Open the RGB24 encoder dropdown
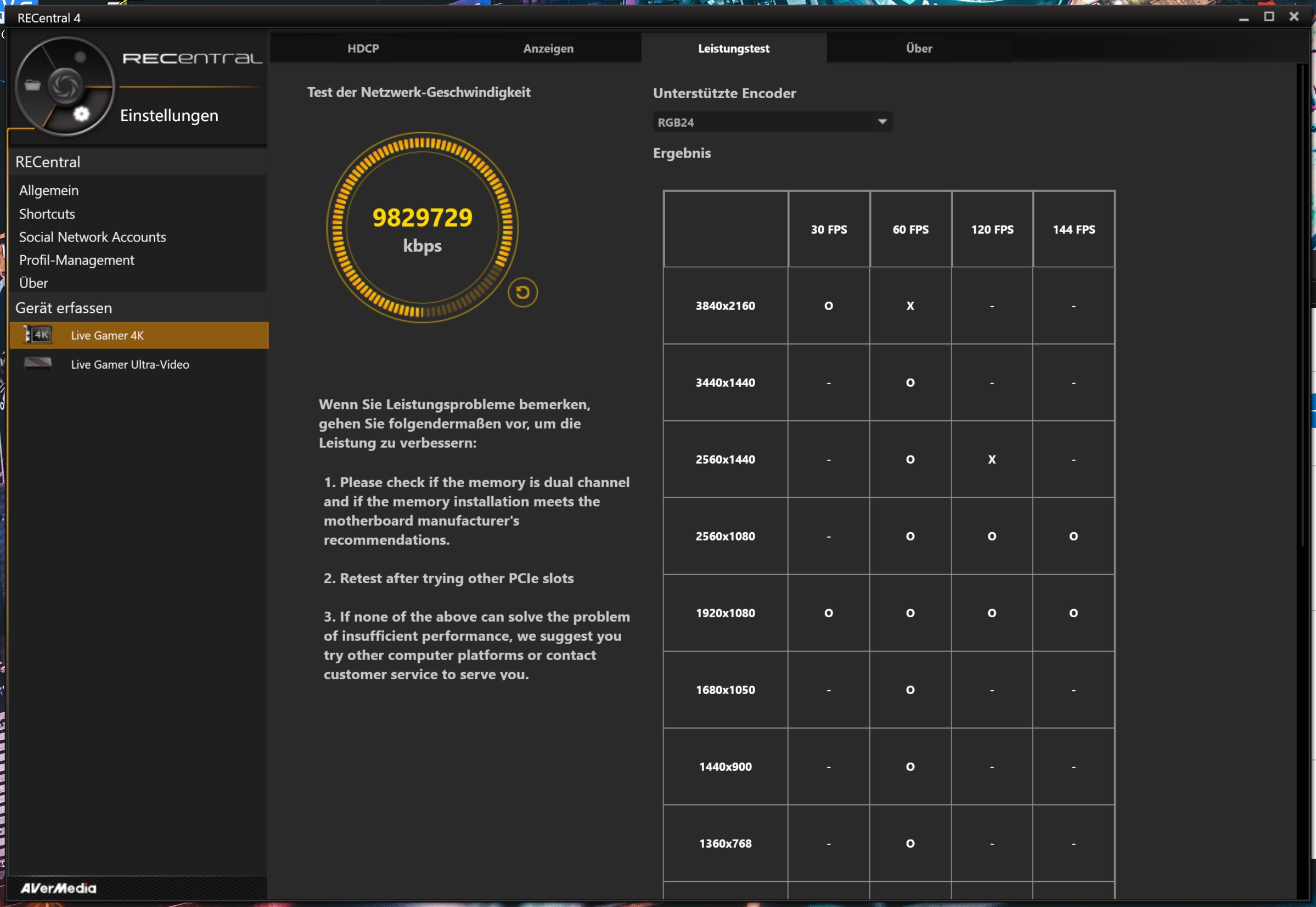The width and height of the screenshot is (1316, 907). (772, 122)
